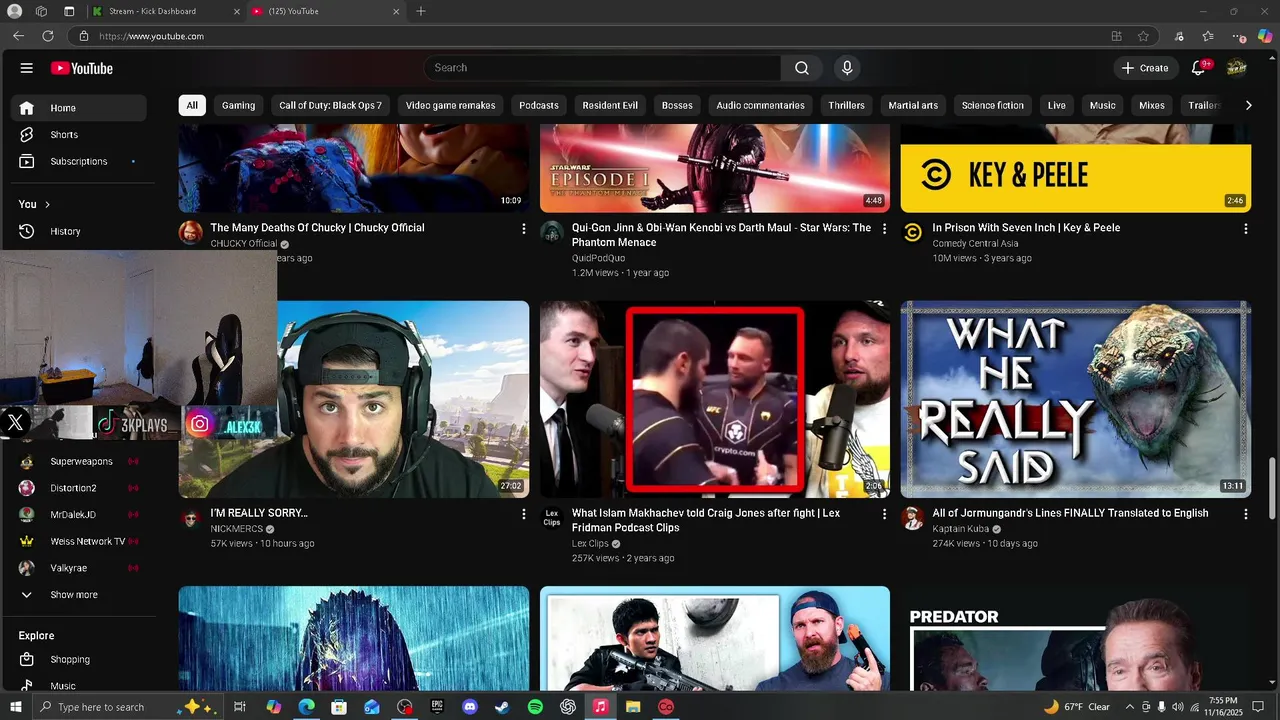
Task: Select the Live filter chip
Action: [x=1057, y=105]
